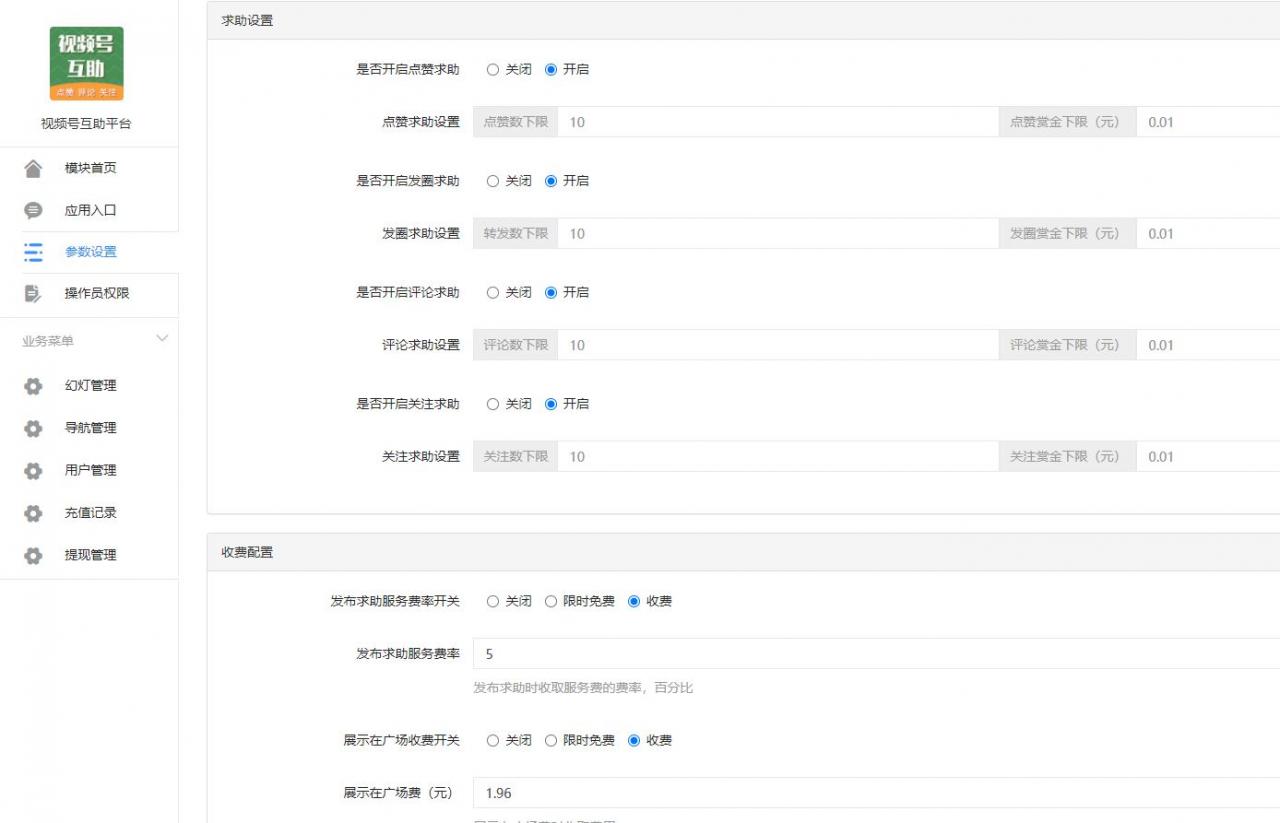
Task: Open the 模块首页 menu item
Action: click(x=91, y=167)
